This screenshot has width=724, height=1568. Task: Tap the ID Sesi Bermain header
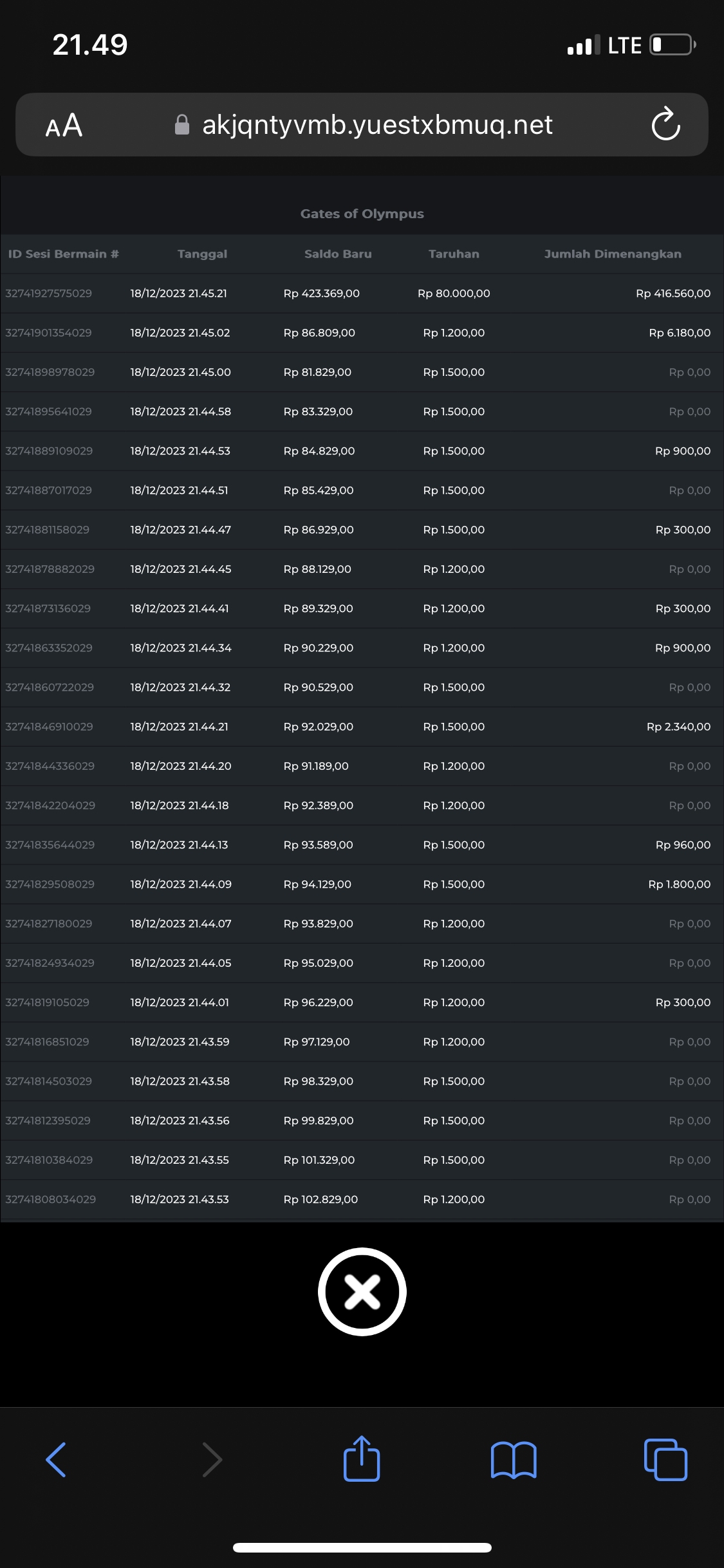63,254
